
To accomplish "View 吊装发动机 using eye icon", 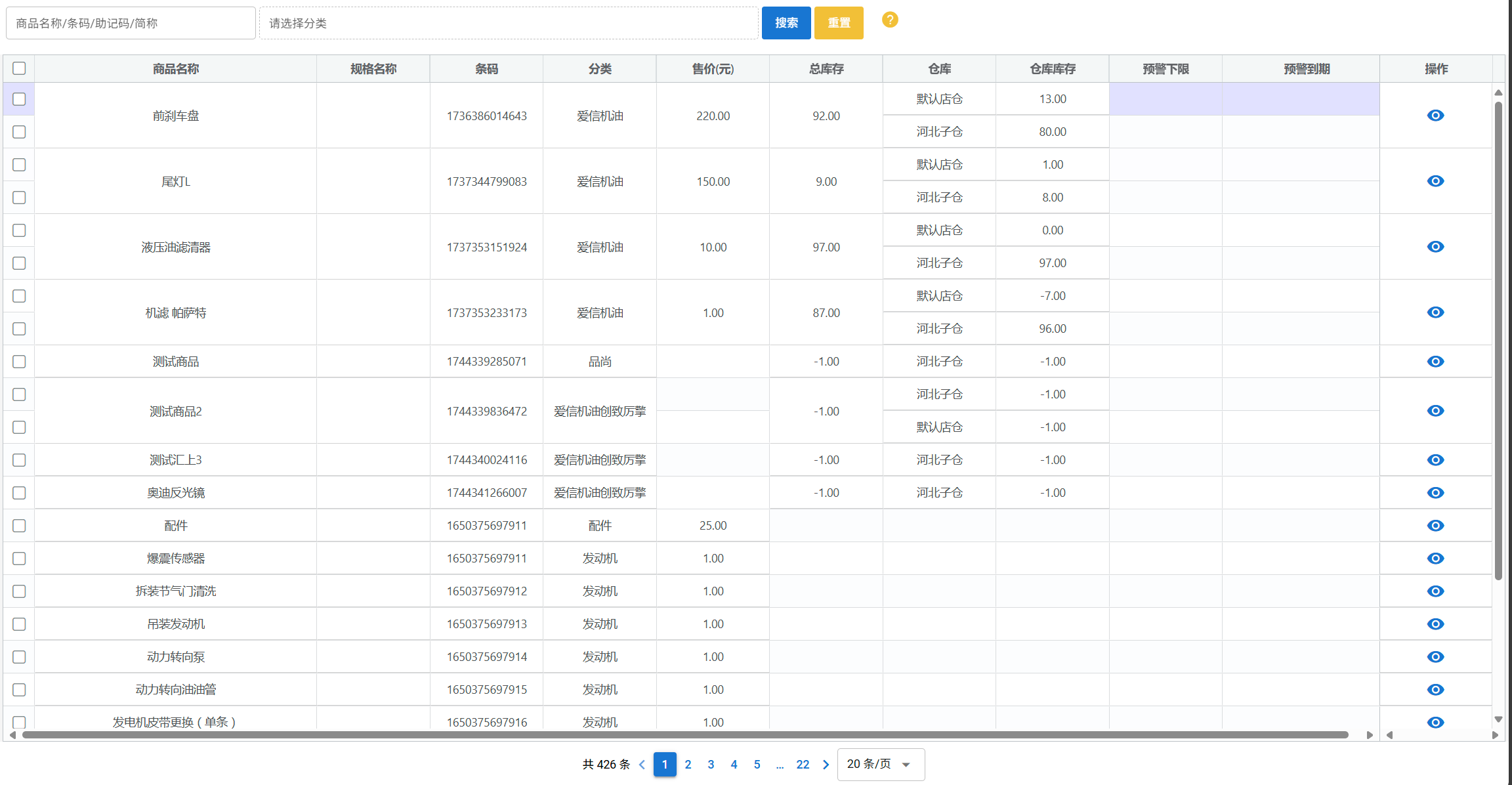I will click(x=1435, y=624).
